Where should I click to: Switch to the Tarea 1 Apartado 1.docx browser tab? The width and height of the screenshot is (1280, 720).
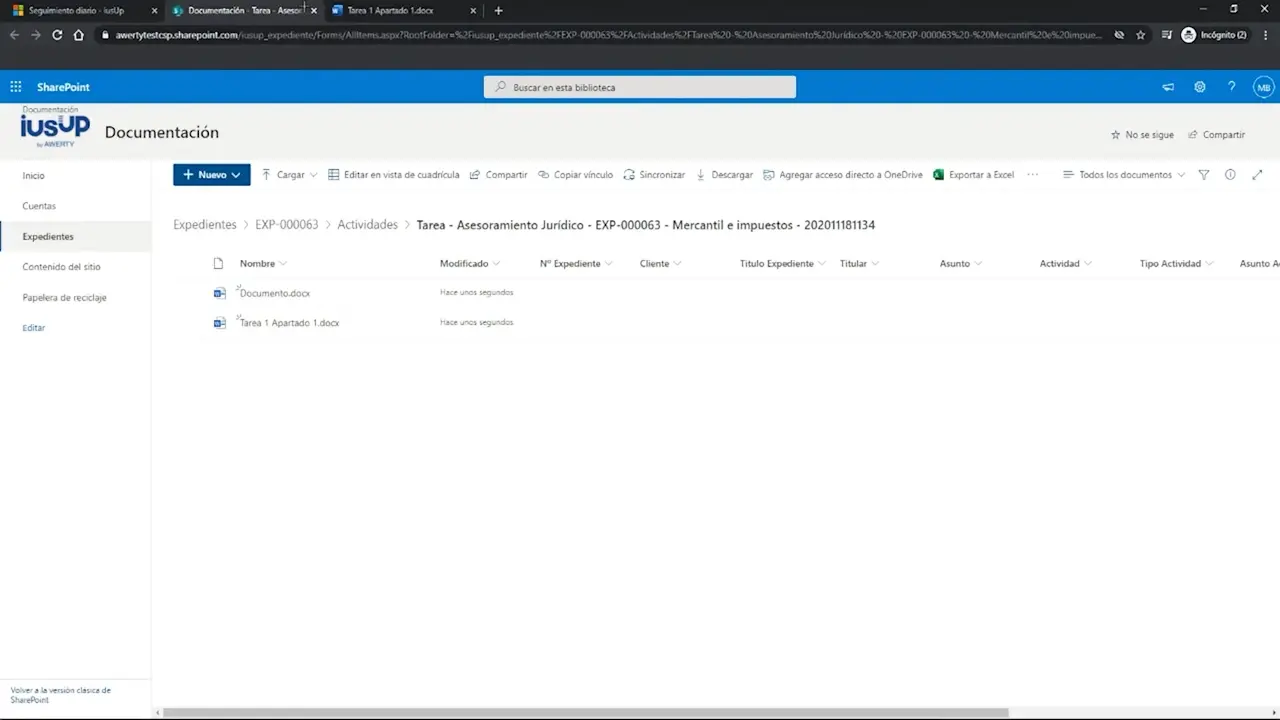pyautogui.click(x=400, y=10)
